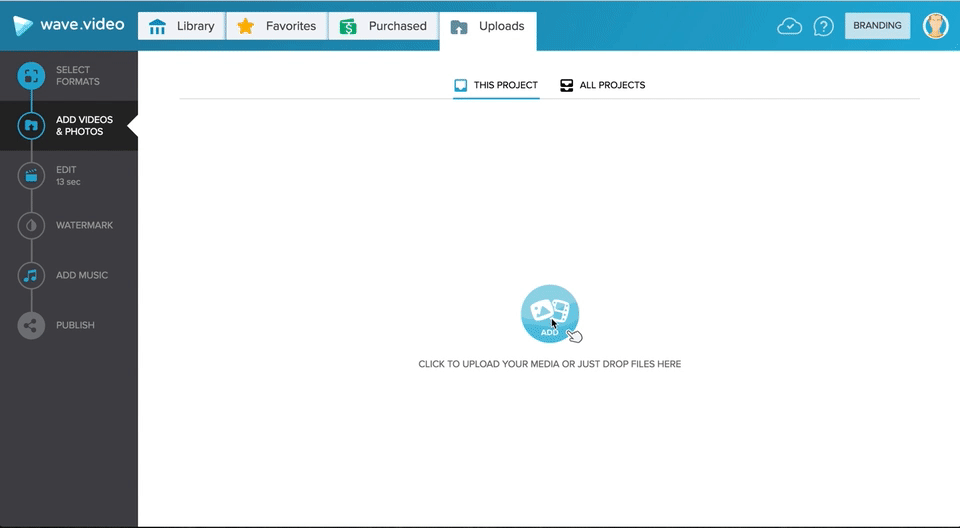
Task: Click the Add Music note step icon
Action: (31, 276)
